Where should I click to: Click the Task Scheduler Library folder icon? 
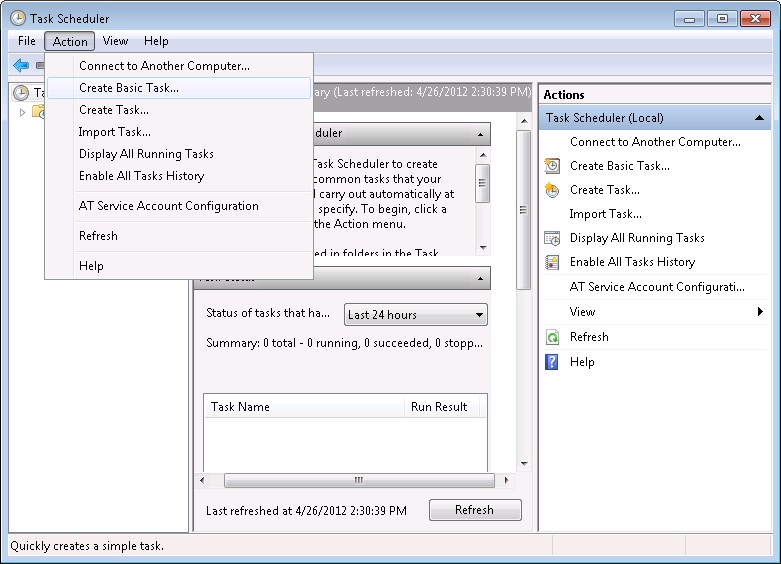[38, 112]
